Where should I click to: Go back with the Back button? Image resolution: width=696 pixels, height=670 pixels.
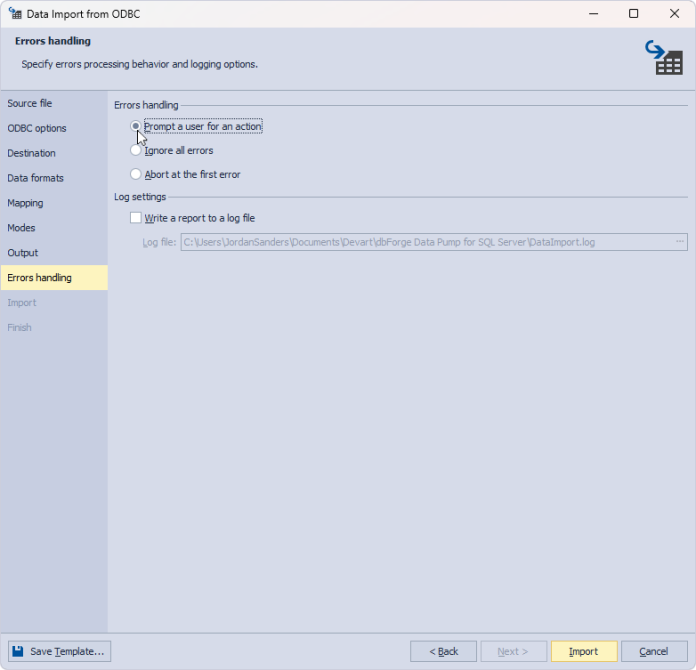tap(443, 651)
